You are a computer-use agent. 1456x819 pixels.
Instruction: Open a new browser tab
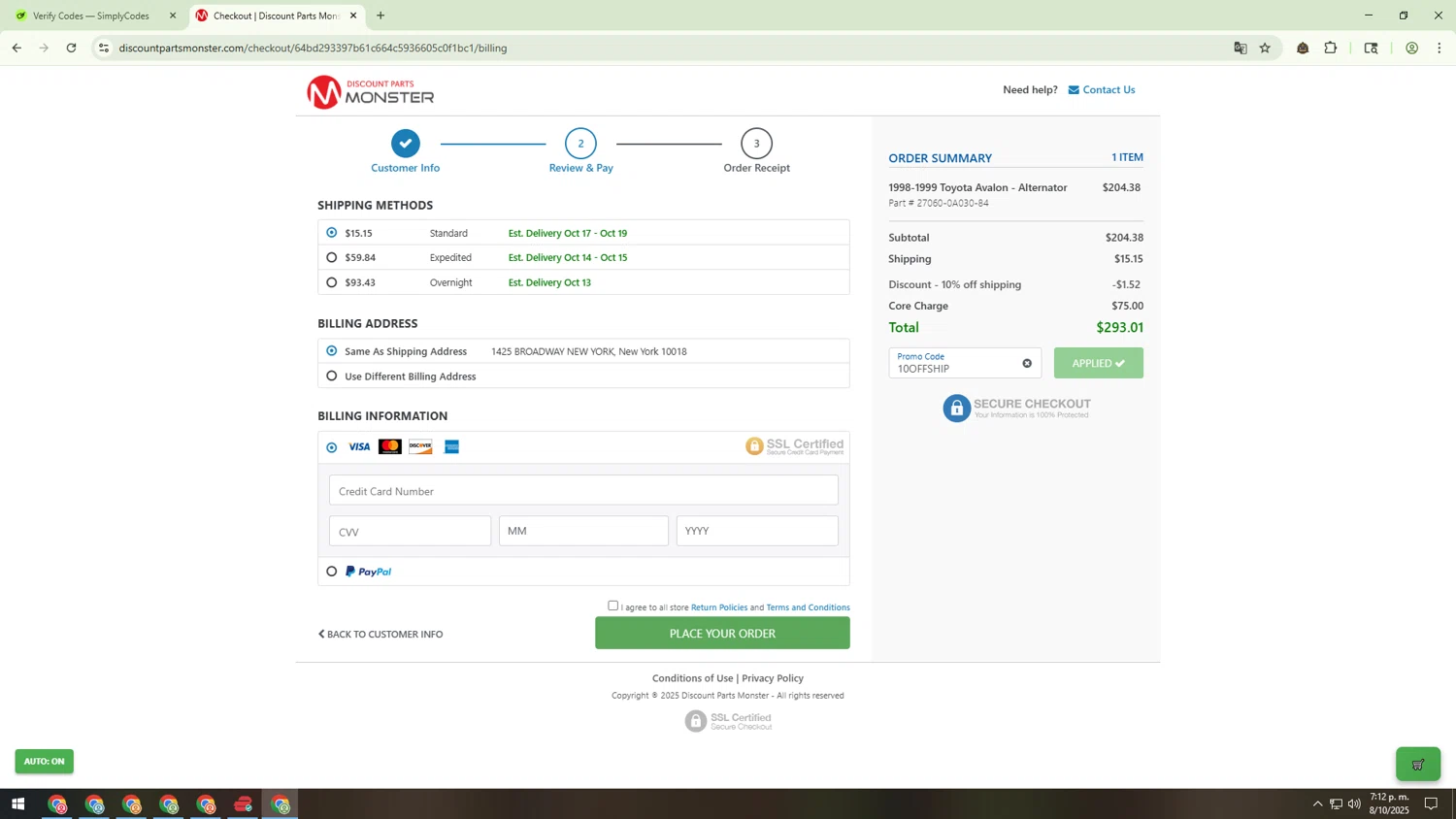(381, 16)
